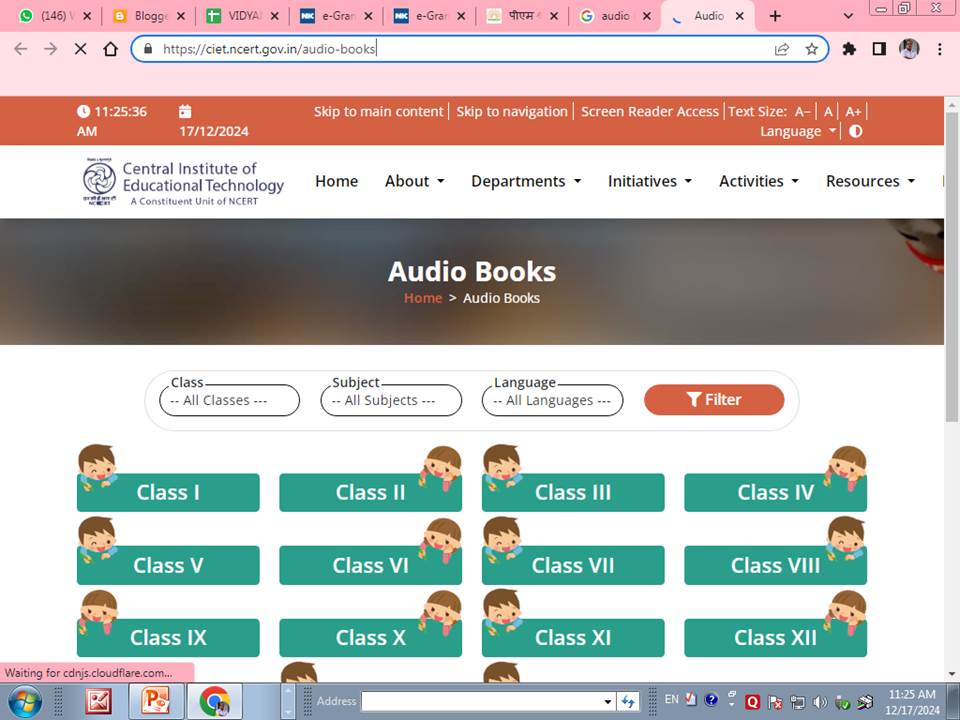Bookmark this page with star icon
960x720 pixels.
tap(811, 49)
